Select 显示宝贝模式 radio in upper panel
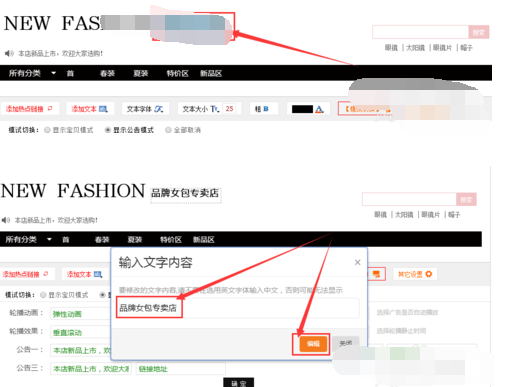507x387 pixels. [47, 130]
